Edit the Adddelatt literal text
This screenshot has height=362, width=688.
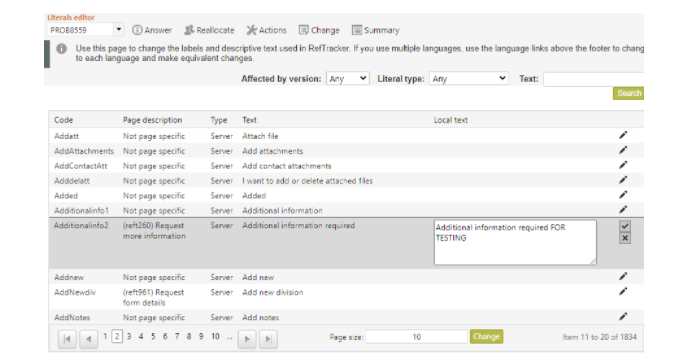tap(623, 180)
